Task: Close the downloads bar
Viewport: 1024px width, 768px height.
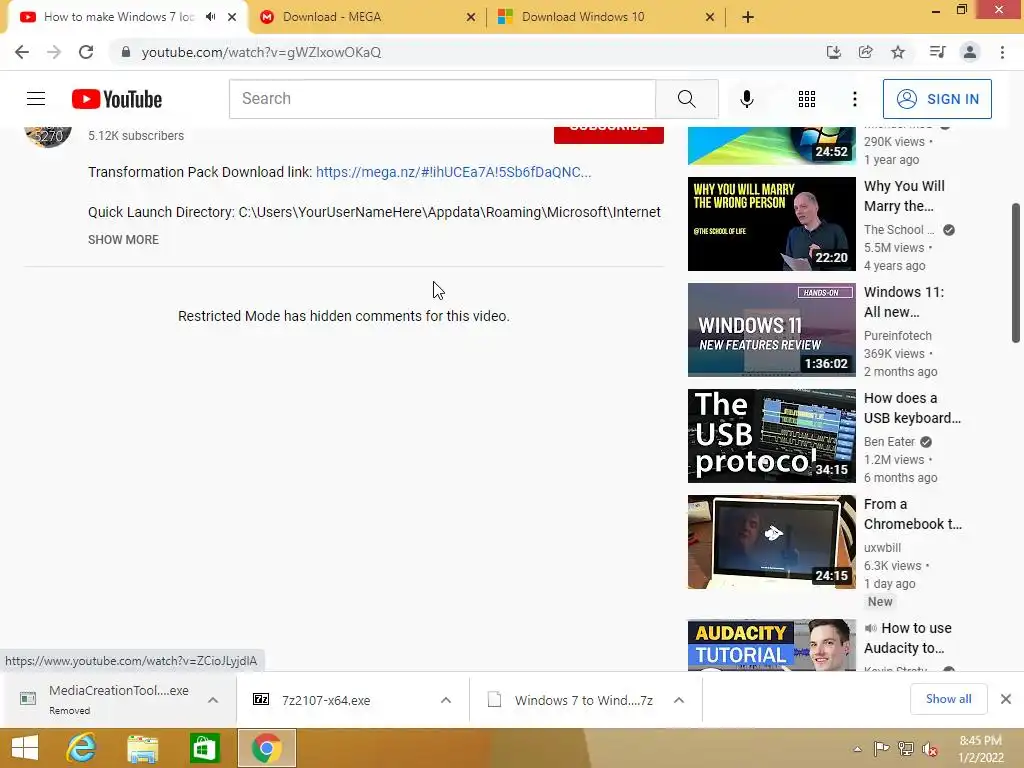Action: [1006, 699]
